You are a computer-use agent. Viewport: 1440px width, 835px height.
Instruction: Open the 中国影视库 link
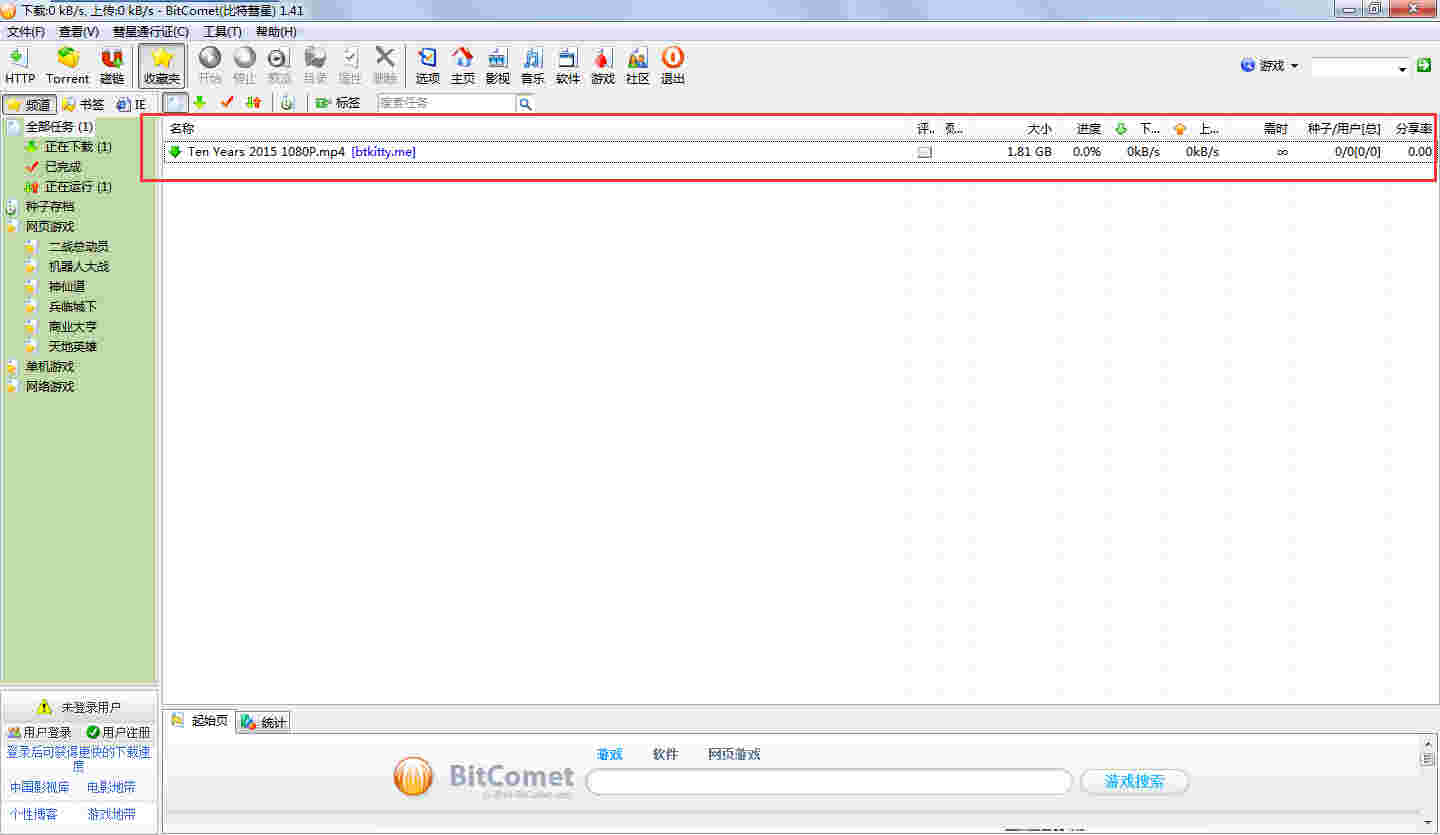coord(40,787)
